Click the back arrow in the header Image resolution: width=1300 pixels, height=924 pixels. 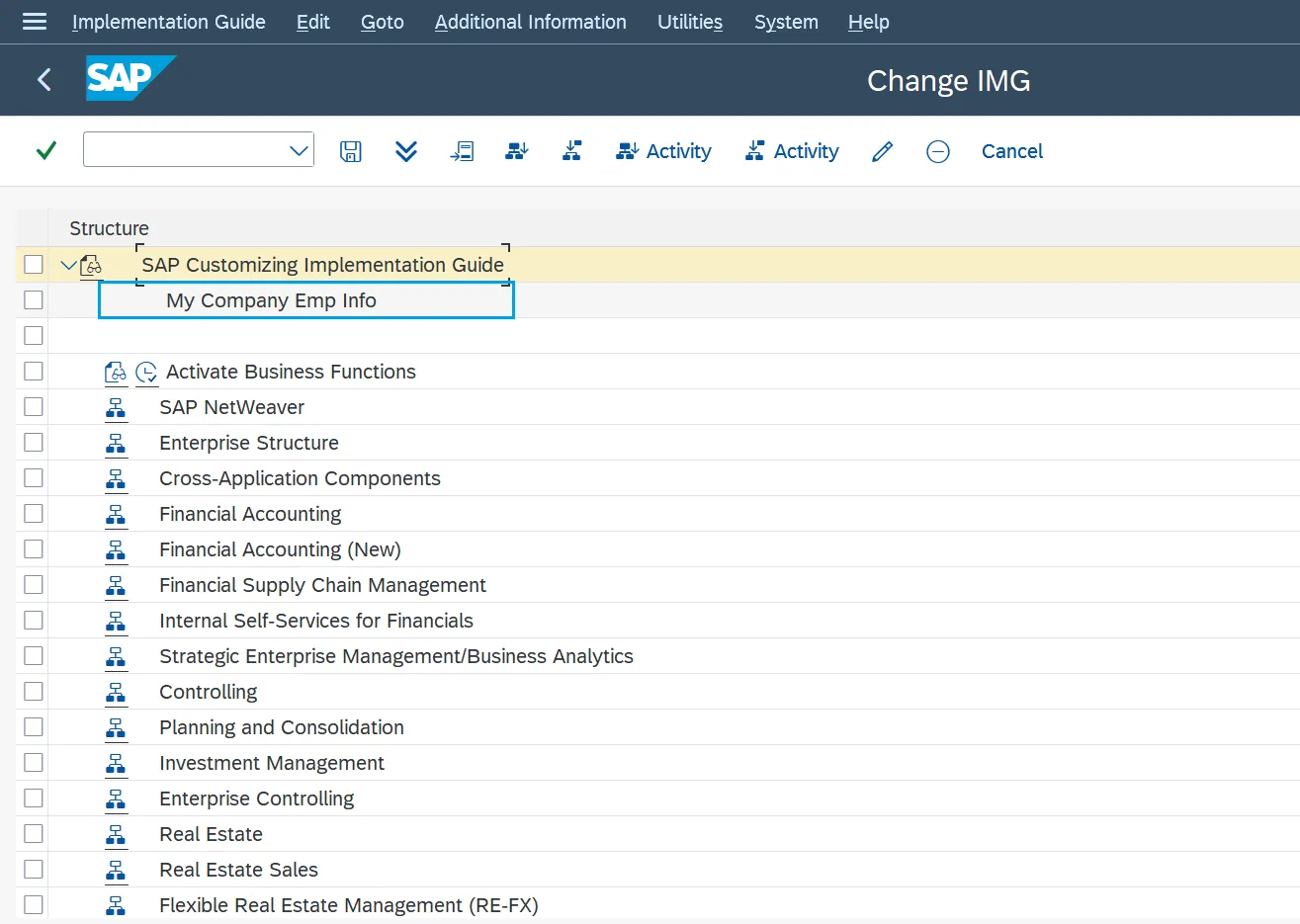tap(43, 79)
